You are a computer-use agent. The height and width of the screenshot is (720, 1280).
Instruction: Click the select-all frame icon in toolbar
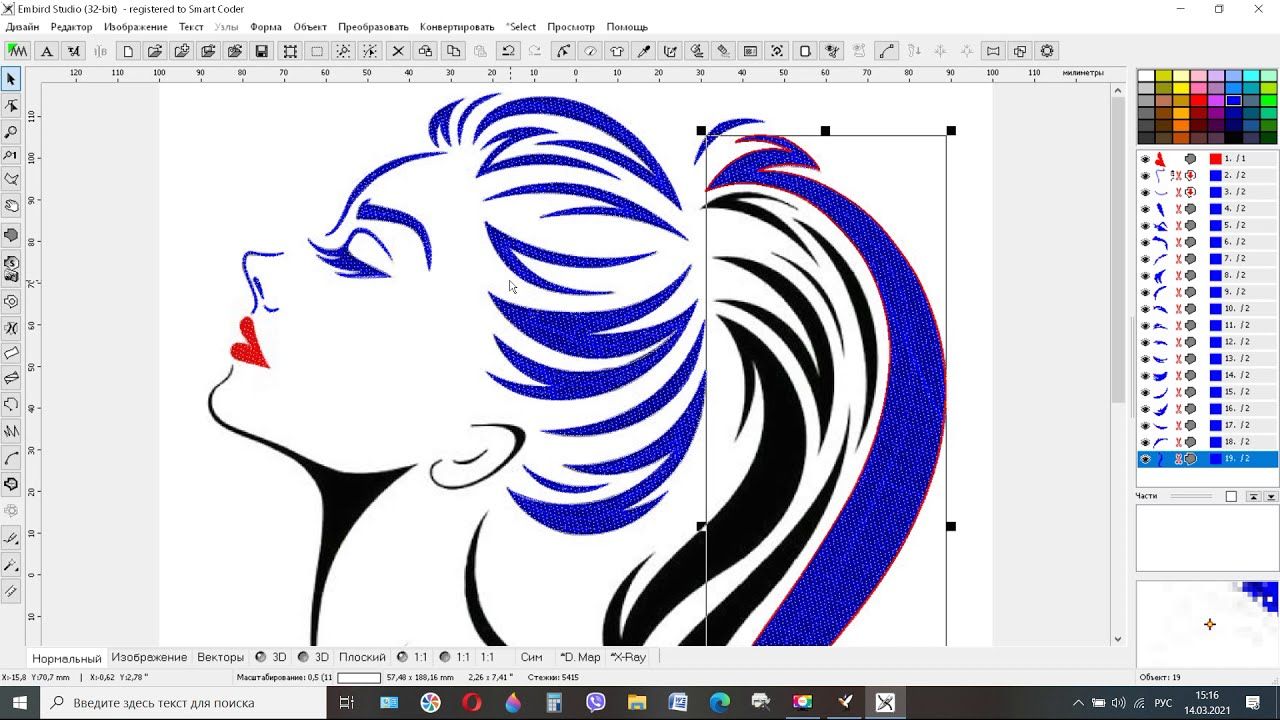point(290,51)
